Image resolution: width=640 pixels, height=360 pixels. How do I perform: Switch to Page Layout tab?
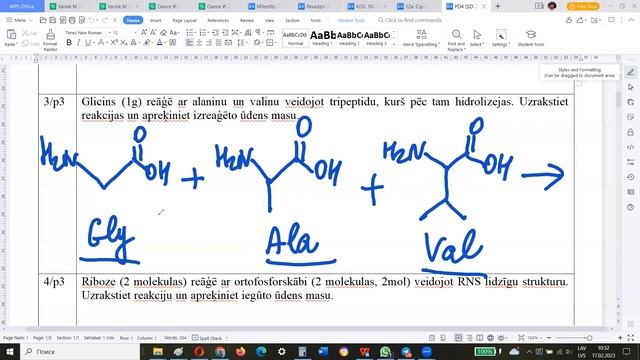click(x=184, y=20)
